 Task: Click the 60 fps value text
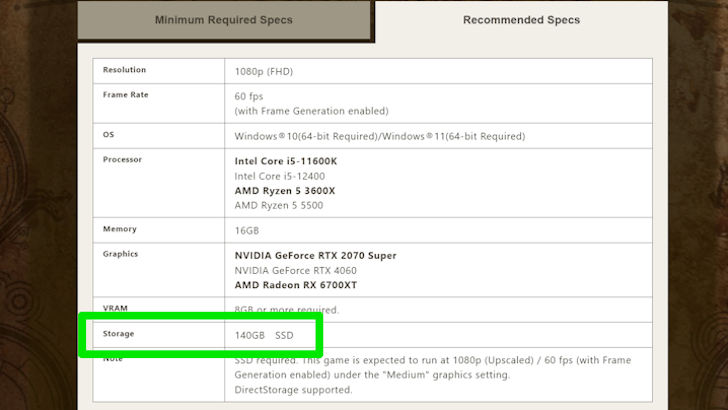click(248, 96)
